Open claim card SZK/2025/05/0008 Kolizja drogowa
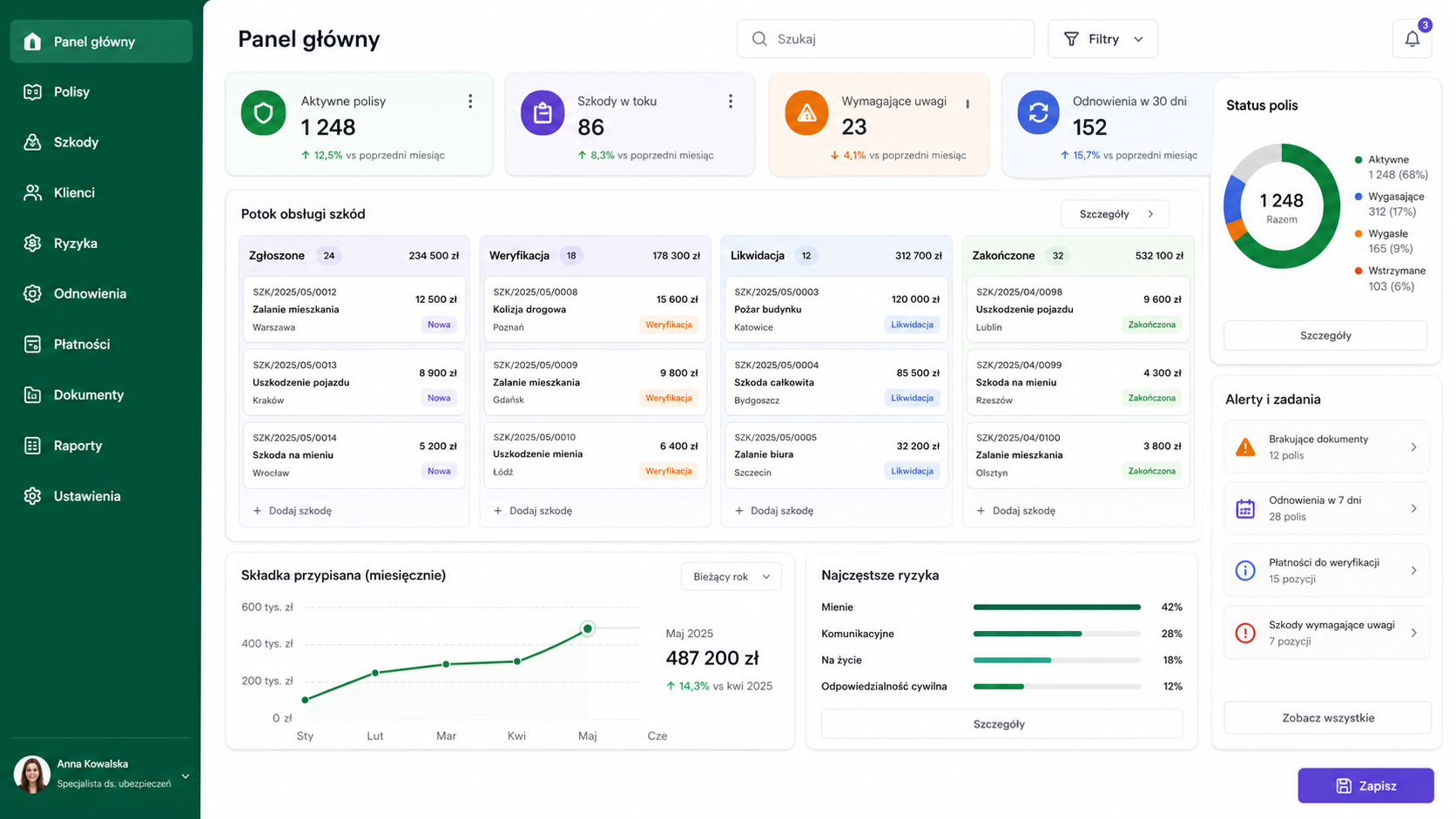The height and width of the screenshot is (819, 1456). pyautogui.click(x=595, y=309)
